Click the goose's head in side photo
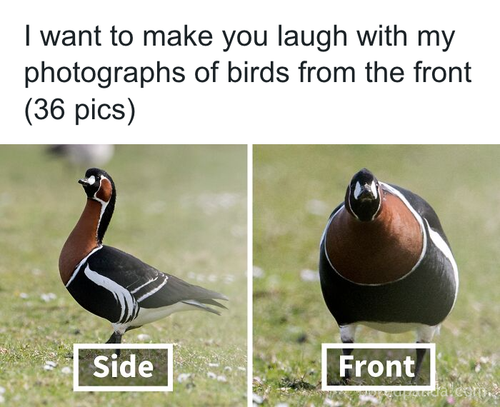Screen dimensions: 500x407 [x=96, y=183]
